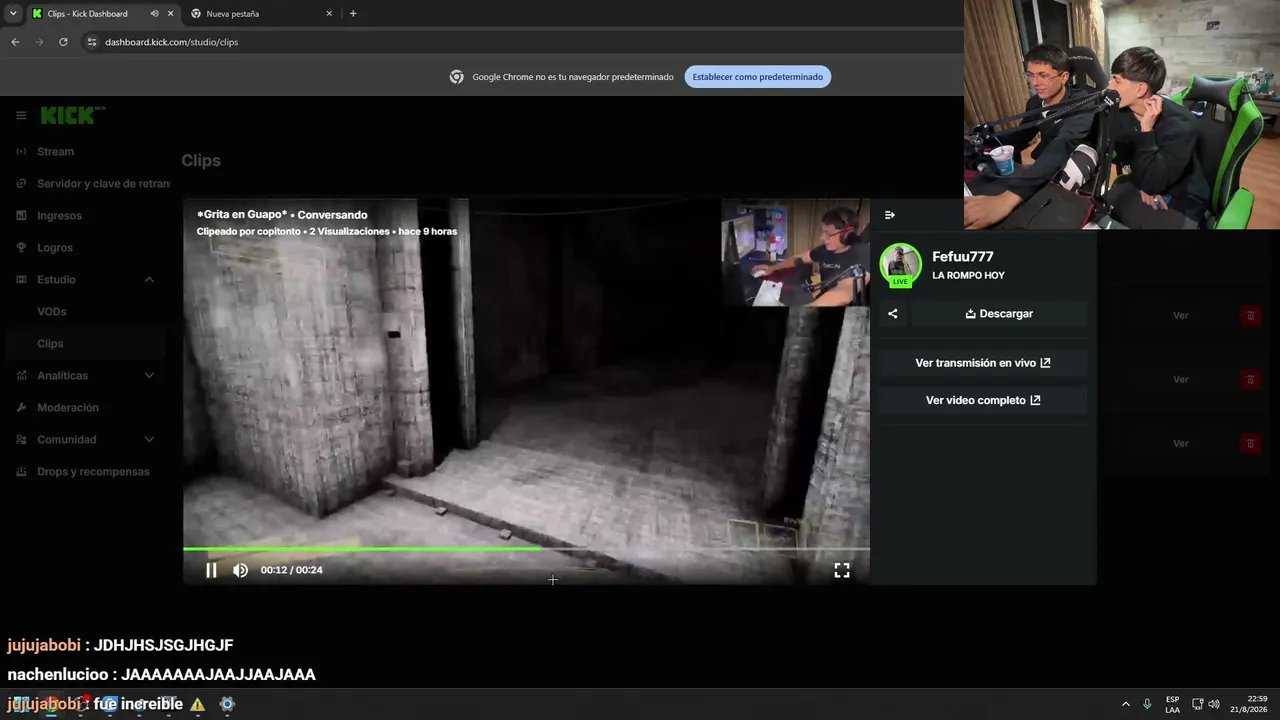Click the second Ver link in clips list
Screen dimensions: 1280x720
click(1181, 380)
